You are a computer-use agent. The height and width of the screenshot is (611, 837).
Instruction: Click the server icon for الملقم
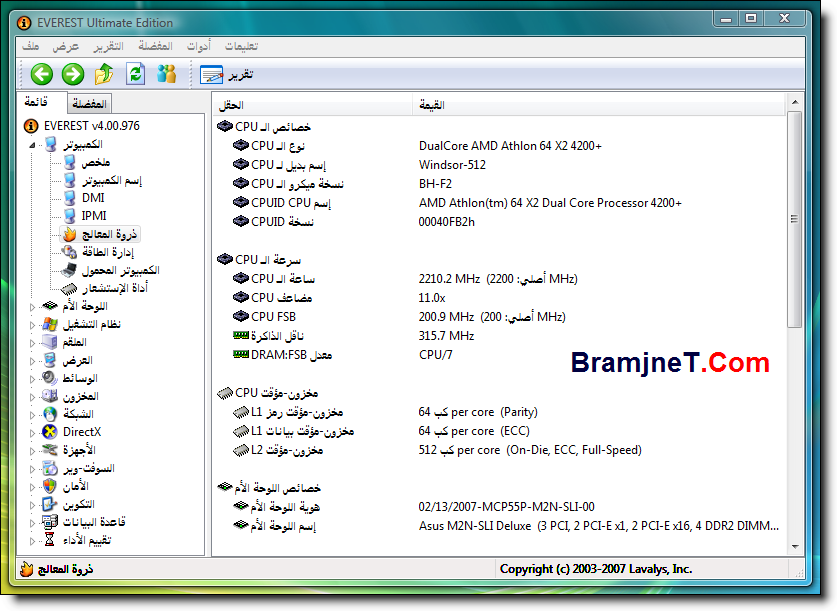click(50, 342)
